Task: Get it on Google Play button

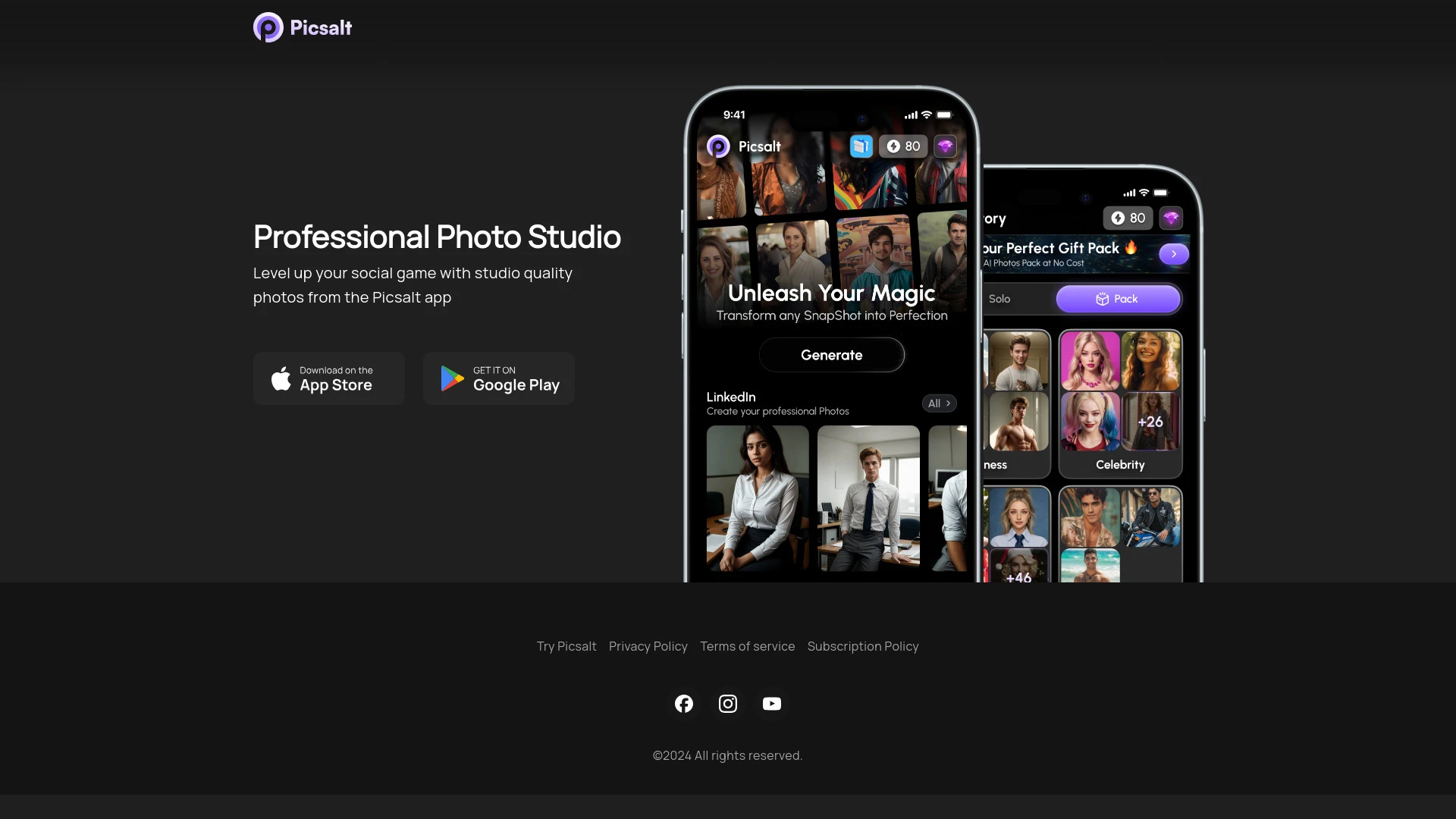Action: 499,378
